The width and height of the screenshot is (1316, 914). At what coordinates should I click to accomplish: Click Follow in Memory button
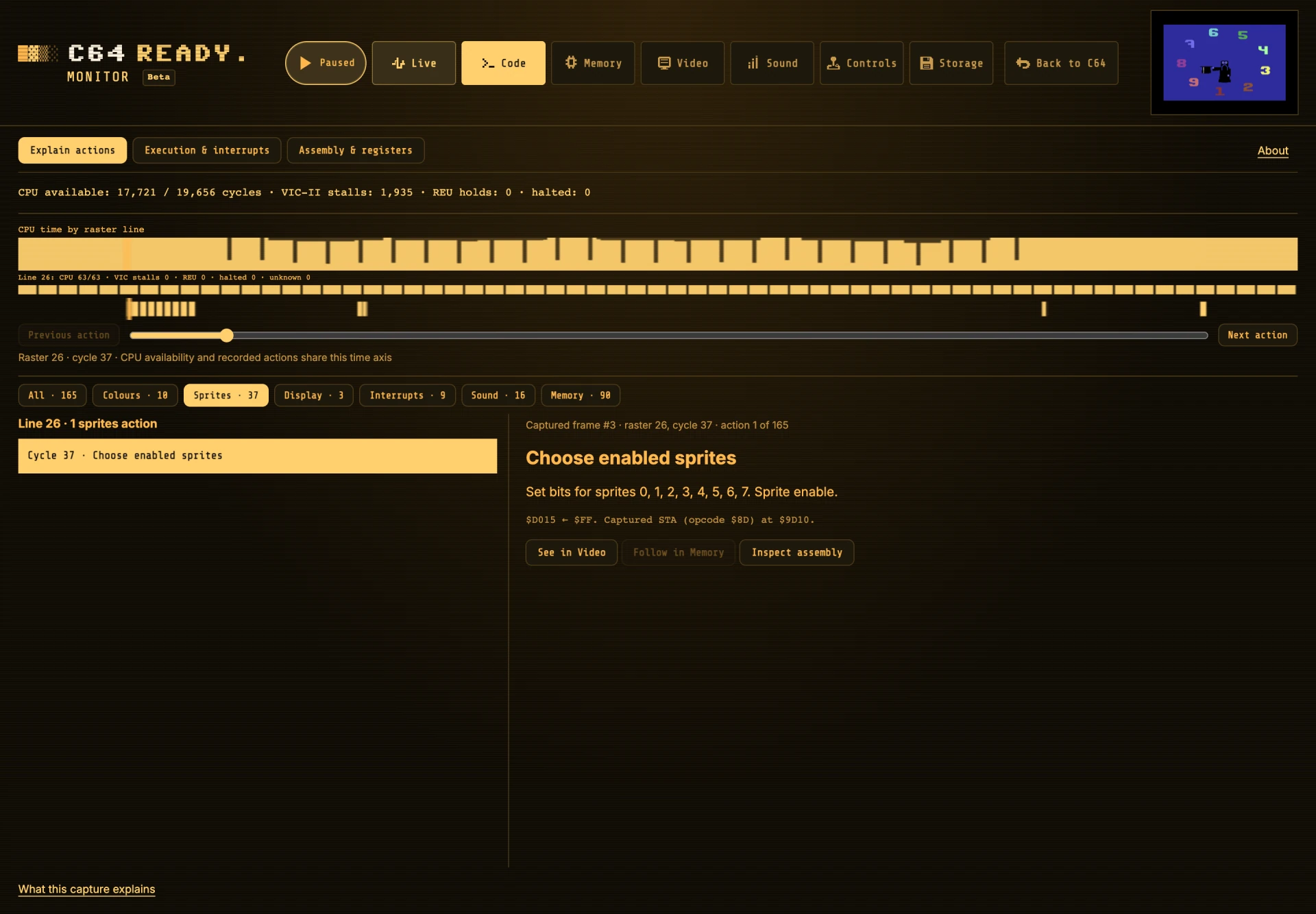[x=679, y=552]
